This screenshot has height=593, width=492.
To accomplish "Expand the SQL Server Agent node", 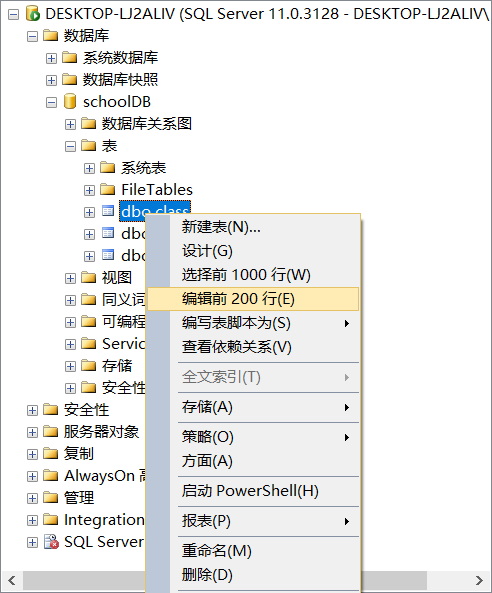I will (33, 543).
